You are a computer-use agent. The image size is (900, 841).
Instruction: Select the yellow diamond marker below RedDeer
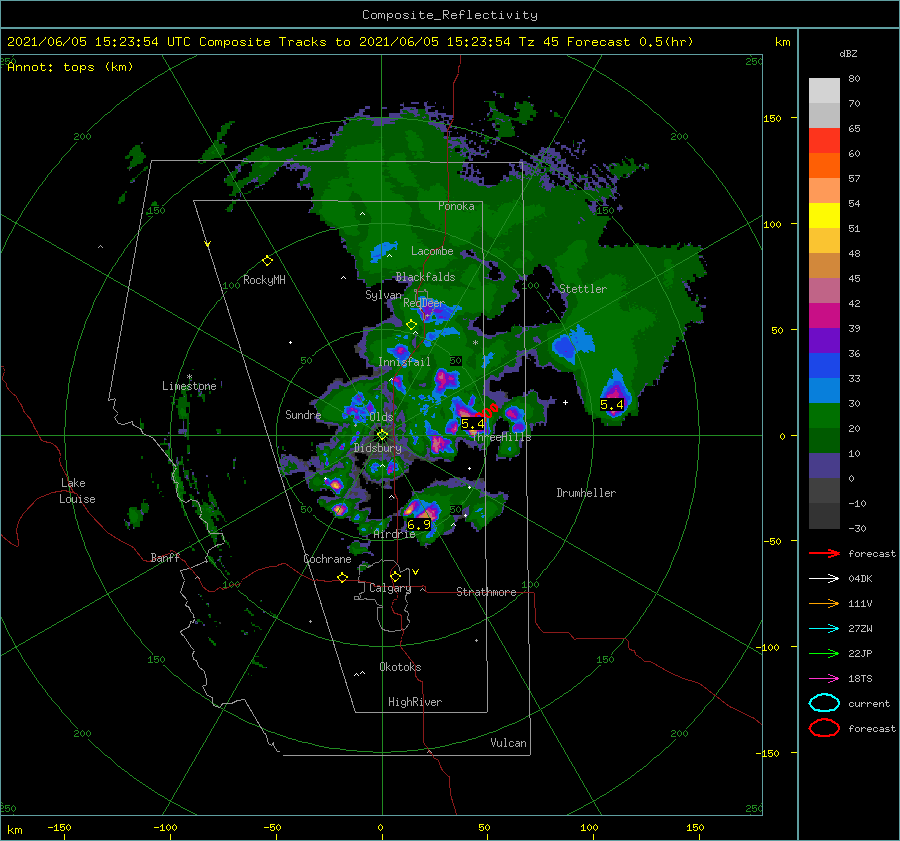[411, 325]
